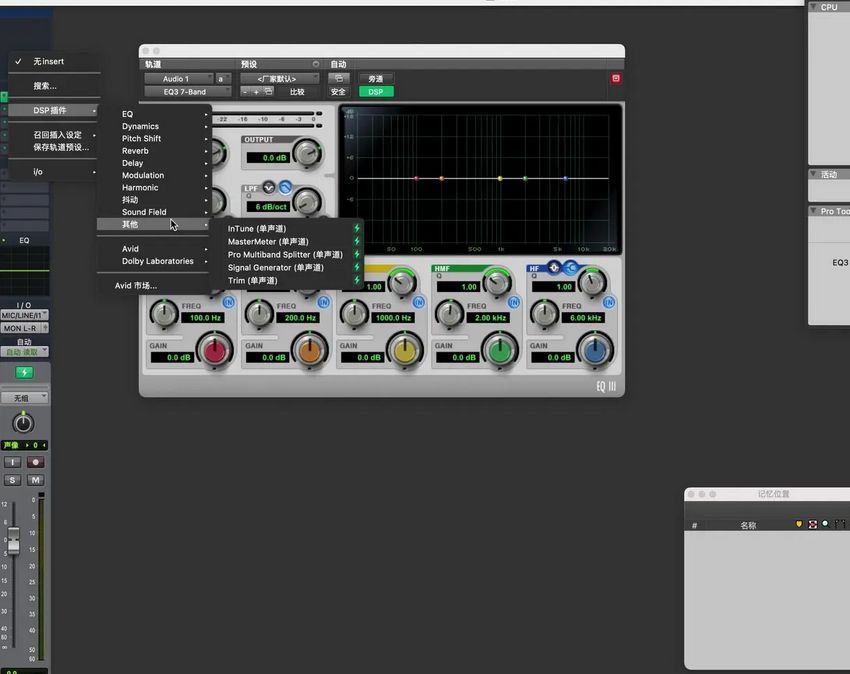Open the Audio 1 track selector dropdown
The width and height of the screenshot is (850, 674).
(179, 79)
